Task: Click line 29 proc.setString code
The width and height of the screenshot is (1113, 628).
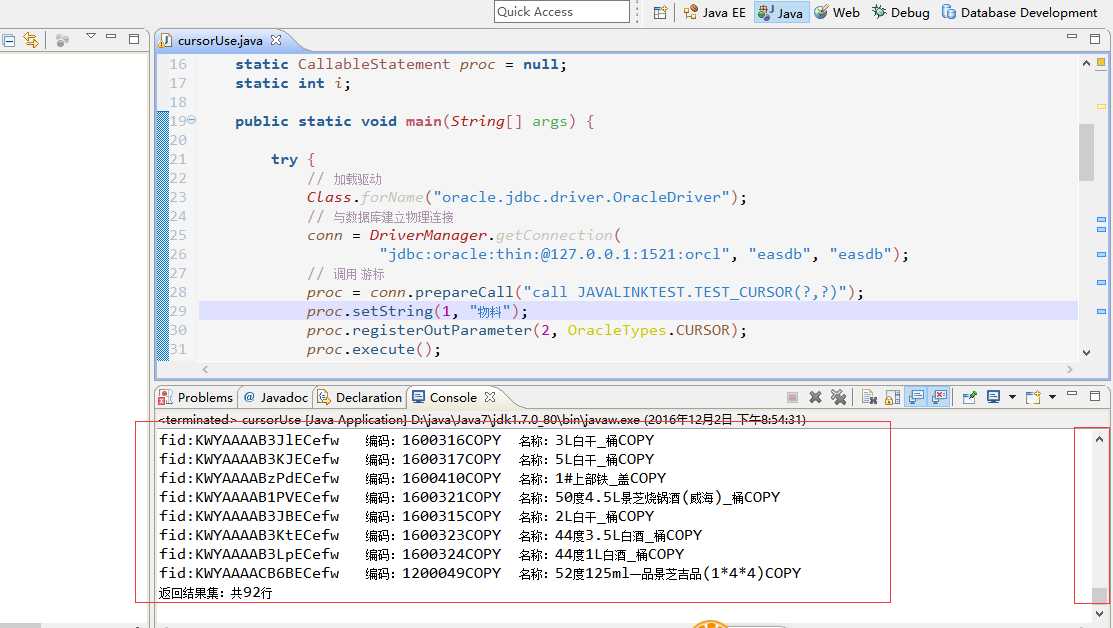Action: pos(417,311)
